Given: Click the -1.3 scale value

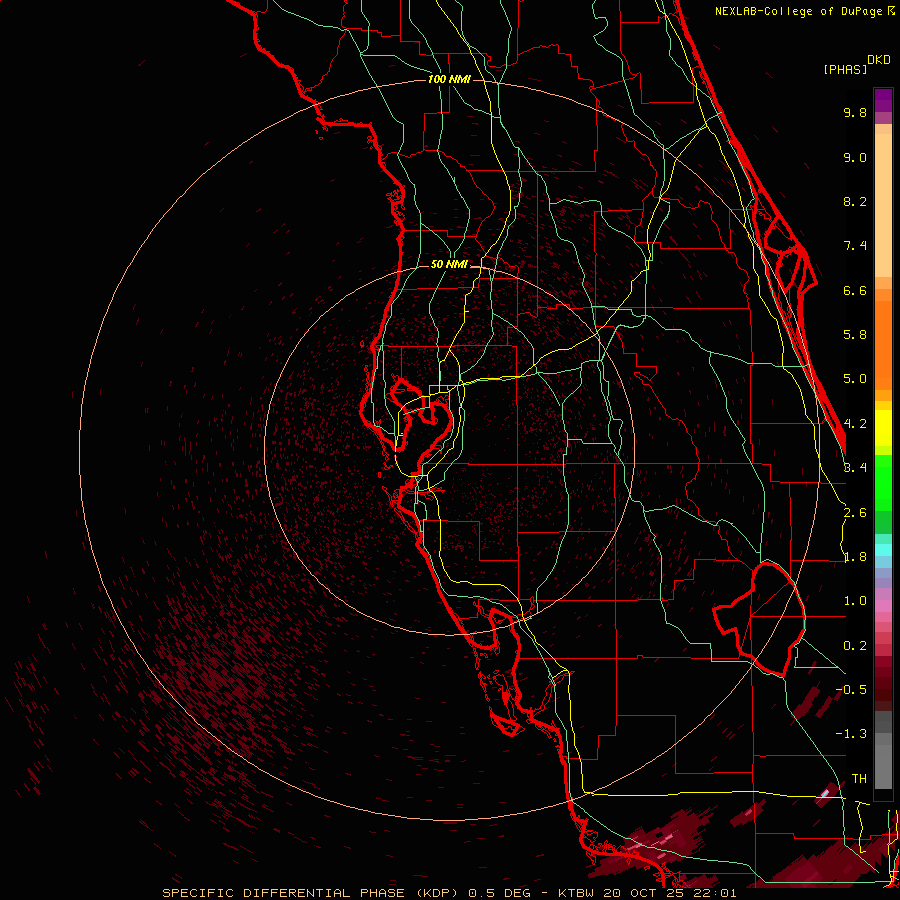Looking at the screenshot, I should tap(851, 734).
